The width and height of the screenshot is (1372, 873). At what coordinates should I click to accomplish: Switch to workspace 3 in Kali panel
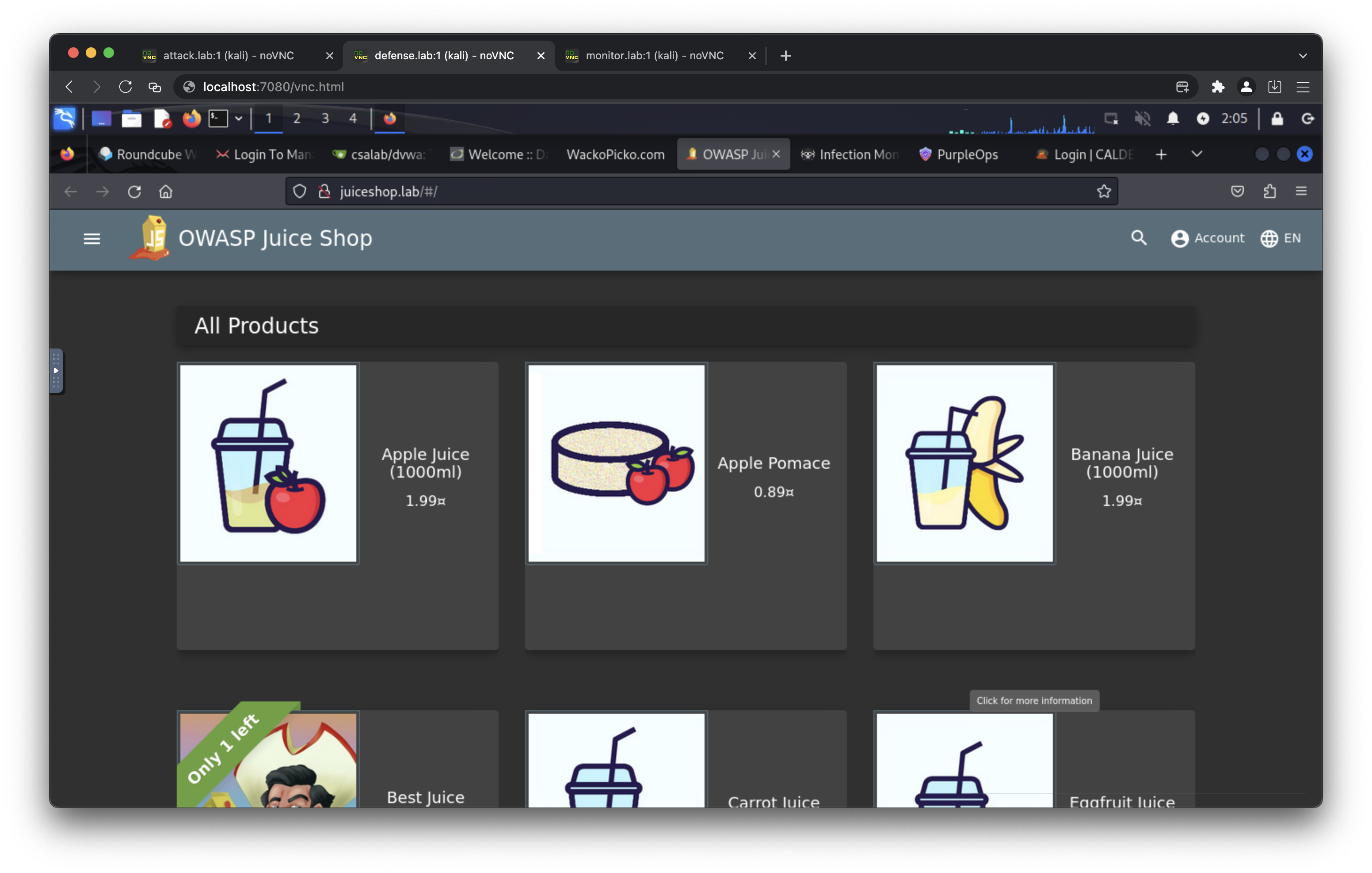tap(325, 119)
